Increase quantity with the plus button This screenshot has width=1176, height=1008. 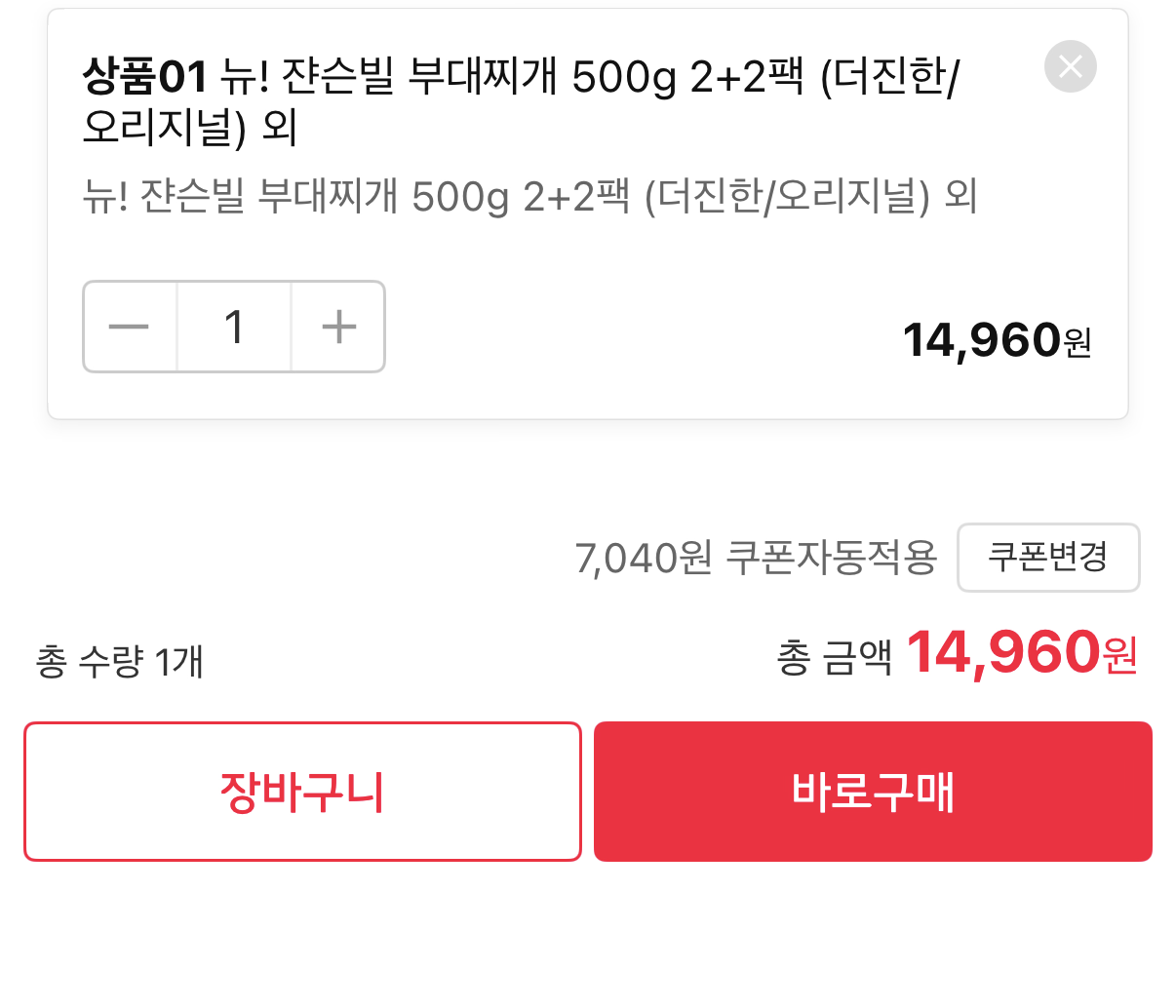337,327
